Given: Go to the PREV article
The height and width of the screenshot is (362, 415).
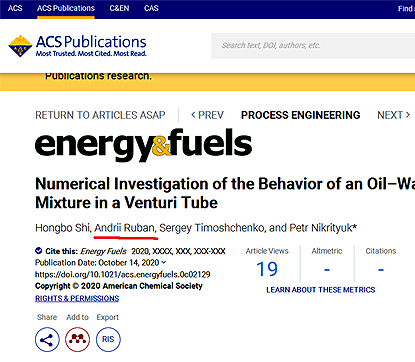Looking at the screenshot, I should point(207,115).
